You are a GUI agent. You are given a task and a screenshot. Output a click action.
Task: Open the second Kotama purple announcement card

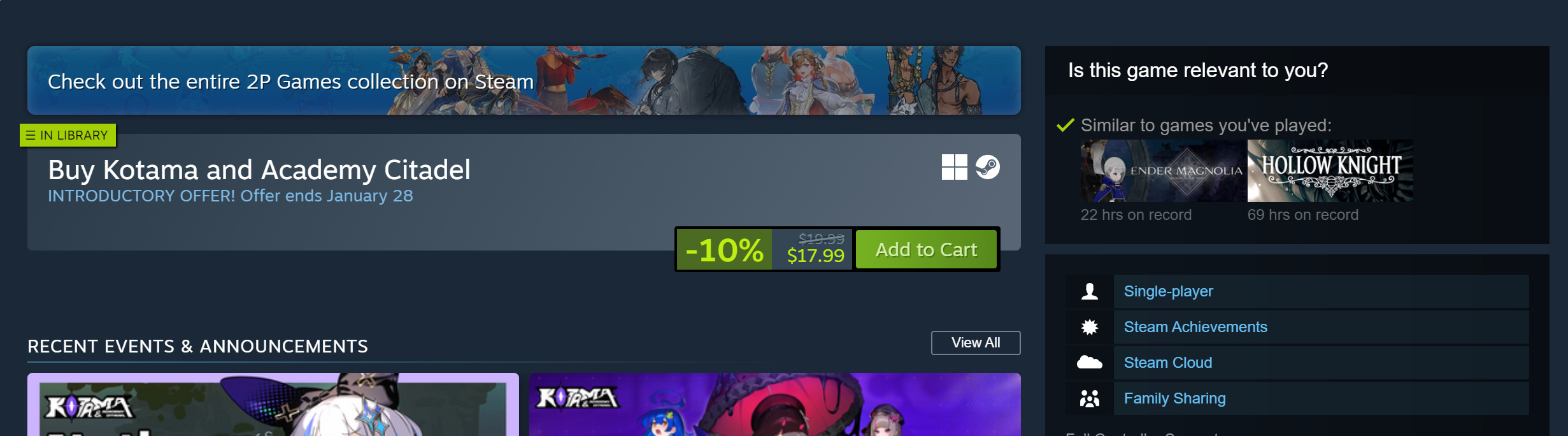774,405
